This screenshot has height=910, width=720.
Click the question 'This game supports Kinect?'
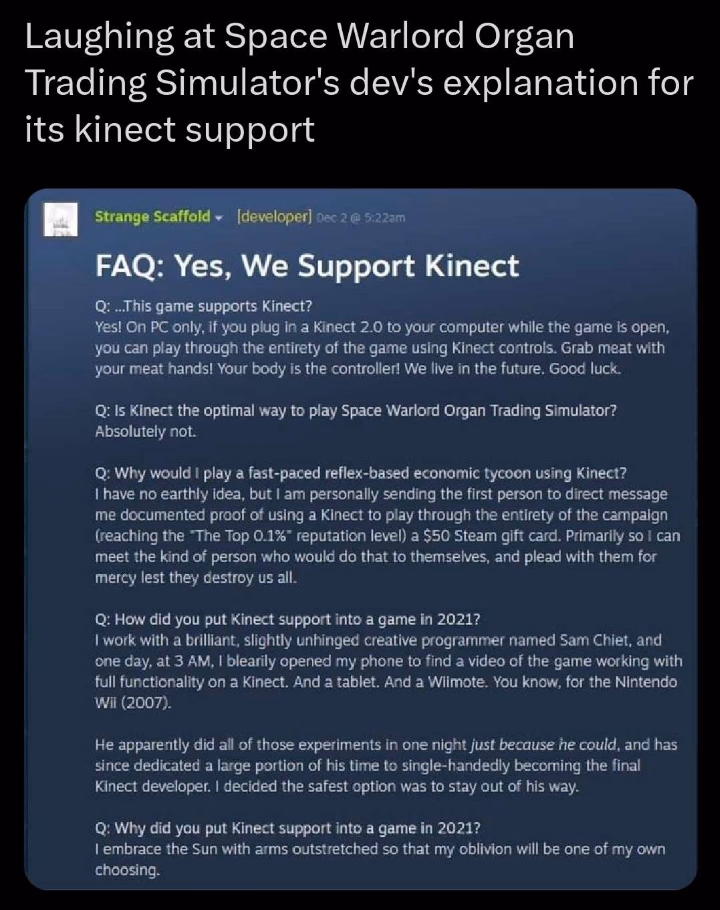[x=204, y=306]
